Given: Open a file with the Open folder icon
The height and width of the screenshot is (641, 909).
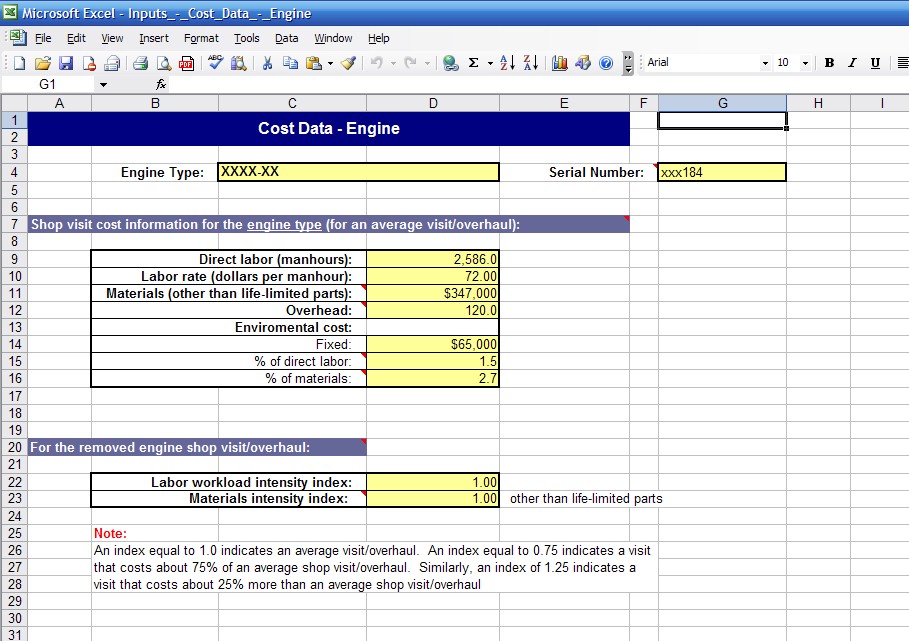Looking at the screenshot, I should 43,63.
